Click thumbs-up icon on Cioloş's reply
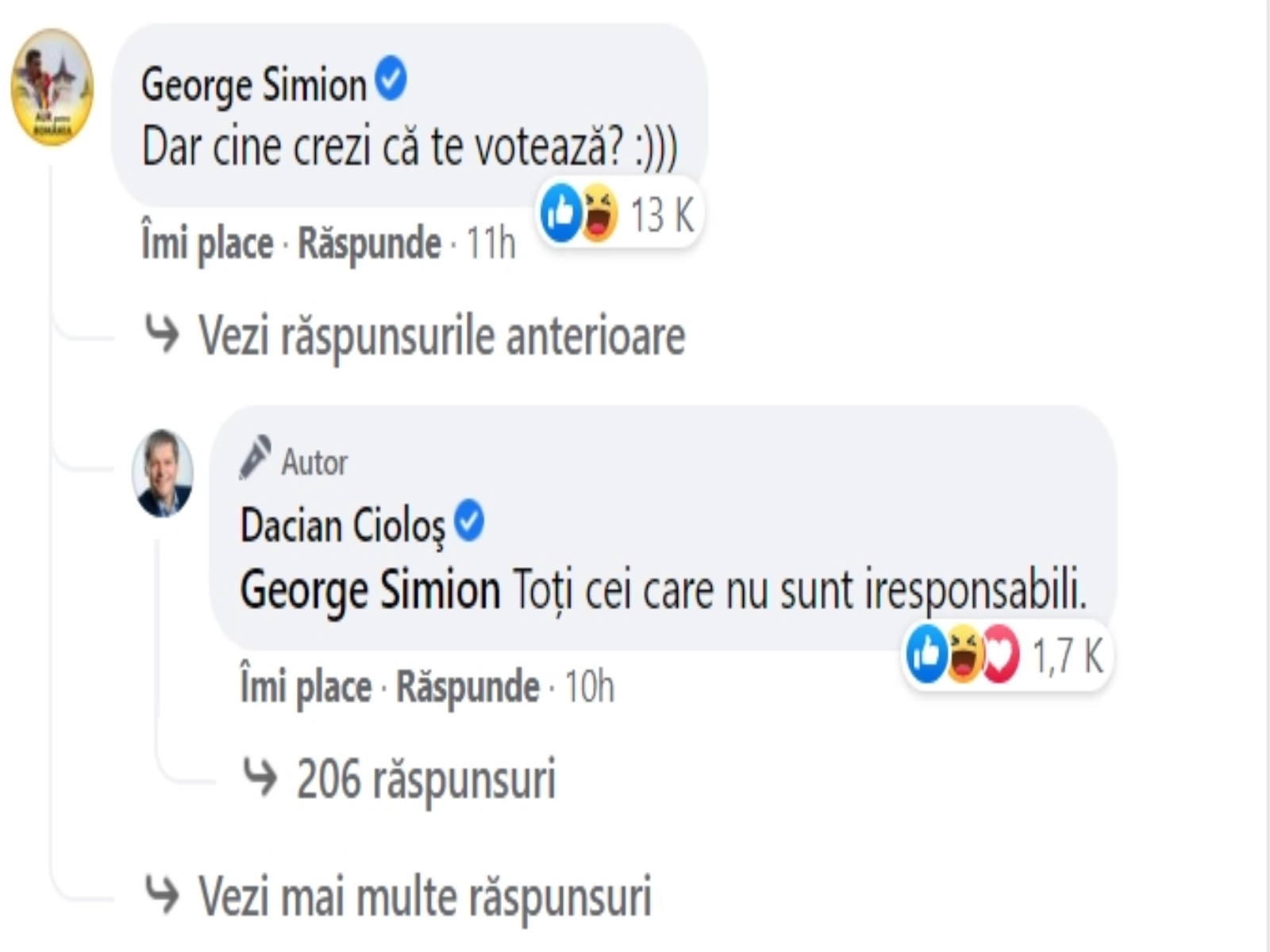Image resolution: width=1270 pixels, height=952 pixels. click(927, 655)
